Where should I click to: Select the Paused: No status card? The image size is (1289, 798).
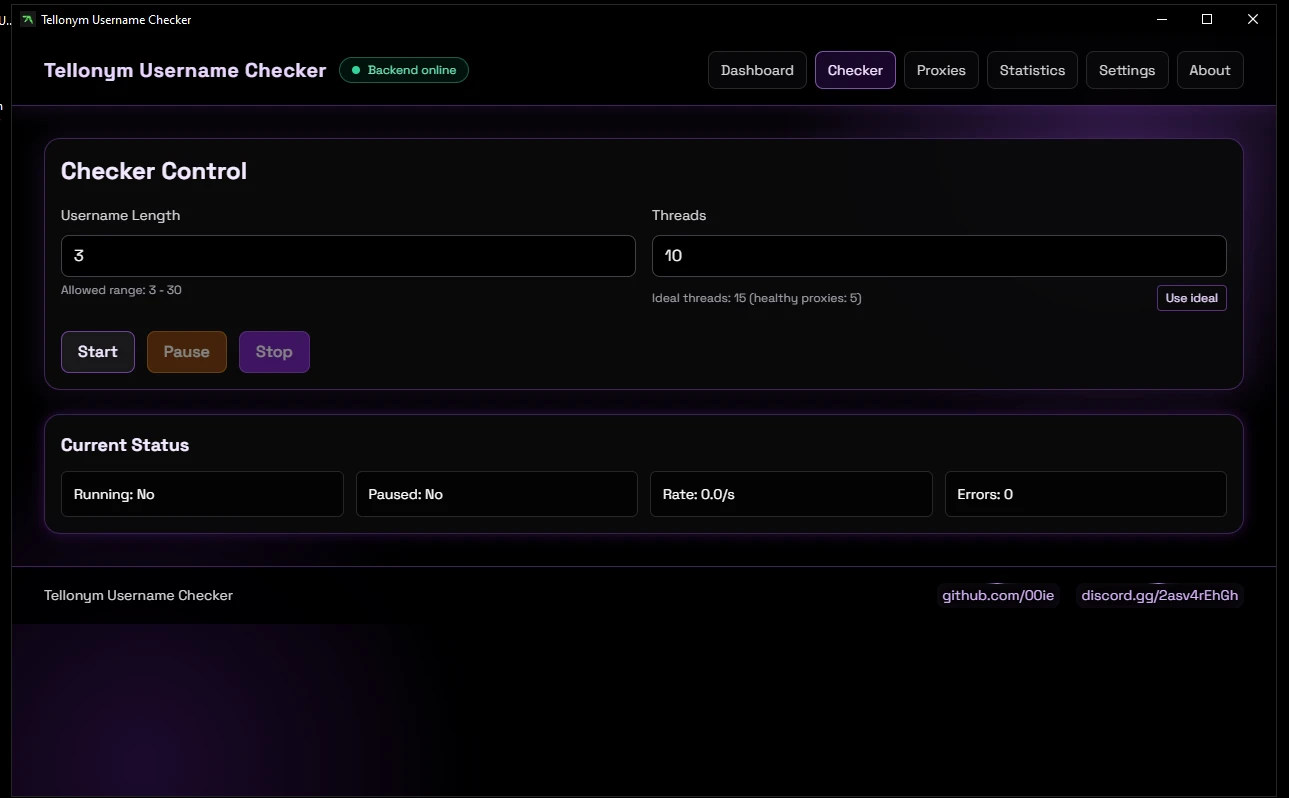(496, 494)
